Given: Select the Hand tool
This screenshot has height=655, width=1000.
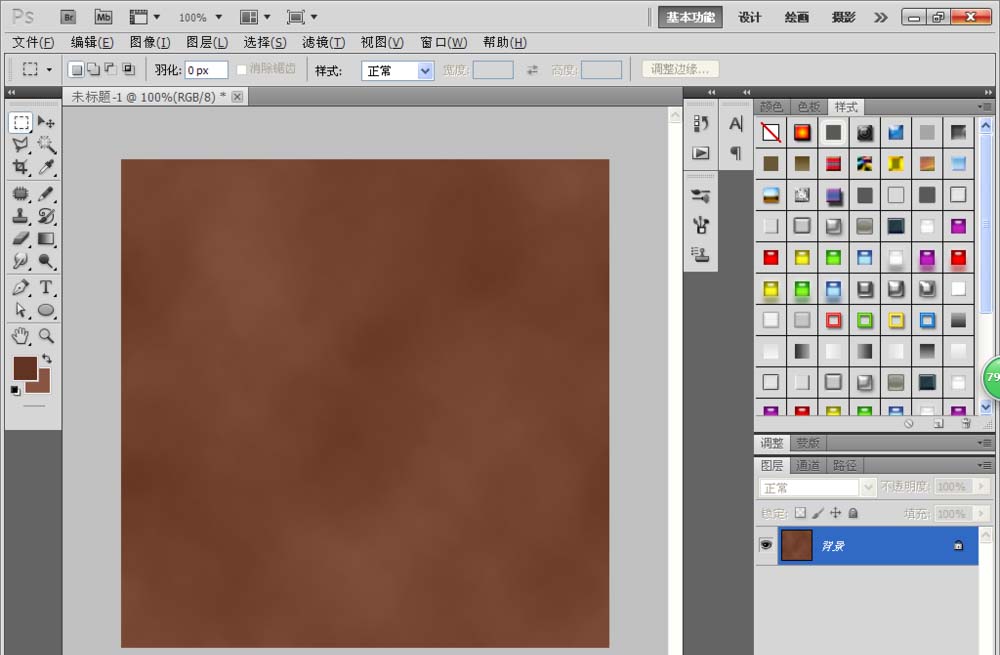Looking at the screenshot, I should 20,335.
